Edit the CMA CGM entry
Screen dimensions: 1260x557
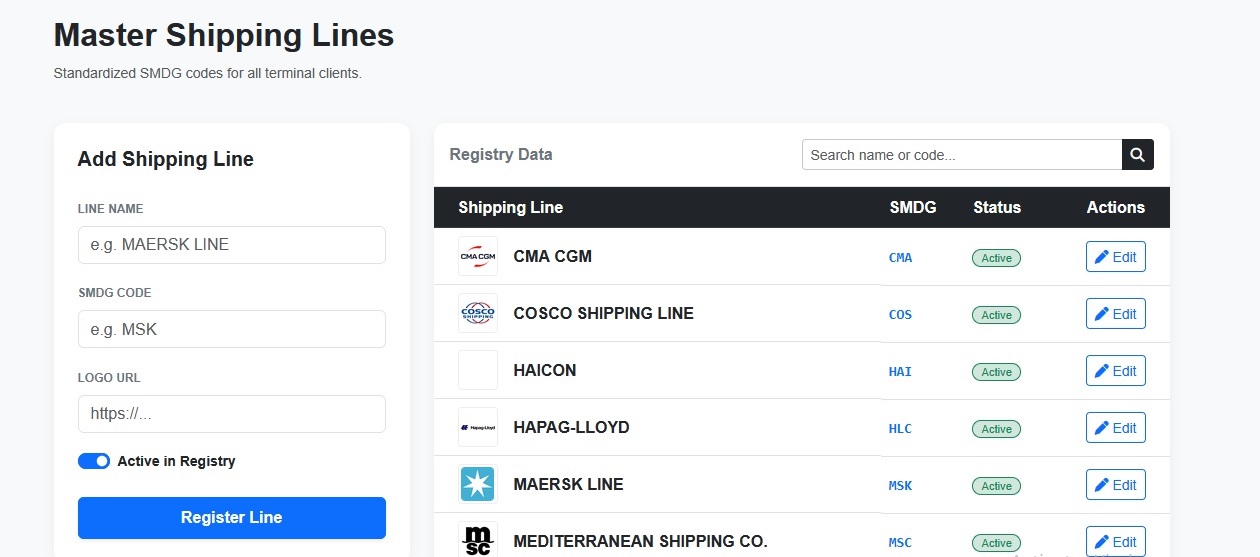[1115, 257]
